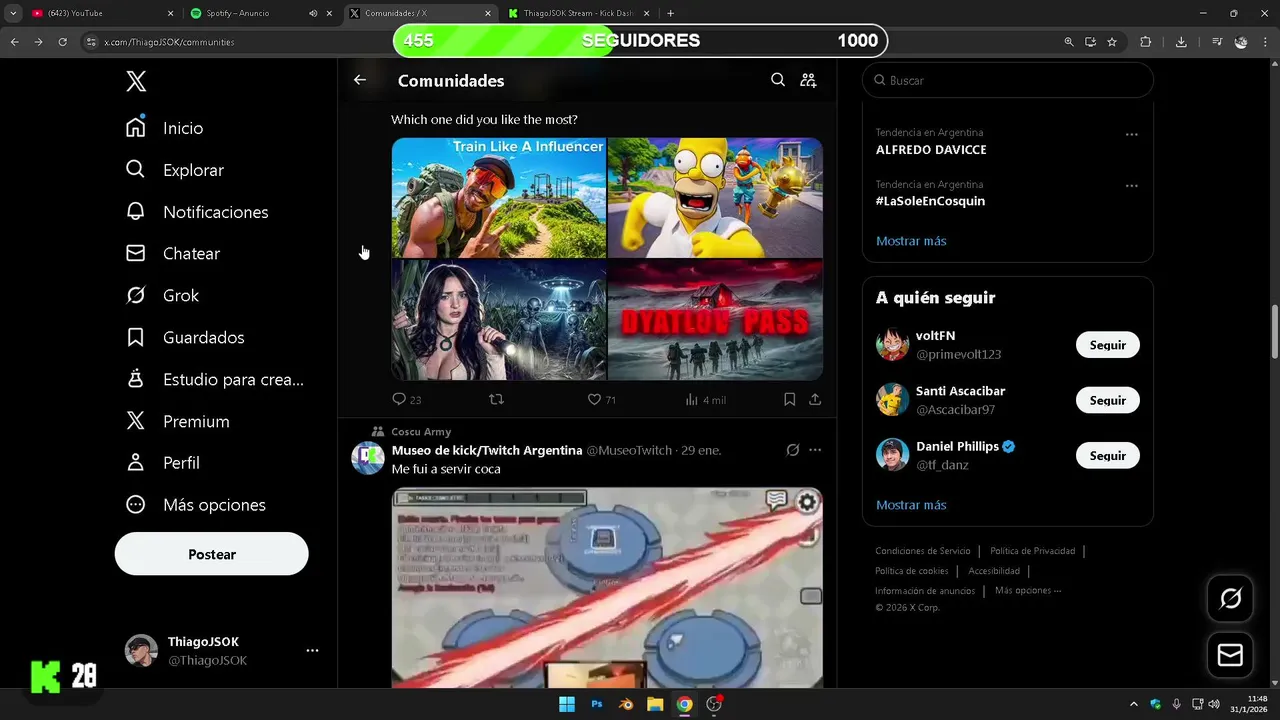1280x720 pixels.
Task: Open ALFREDO DAVICCE trend
Action: click(931, 149)
